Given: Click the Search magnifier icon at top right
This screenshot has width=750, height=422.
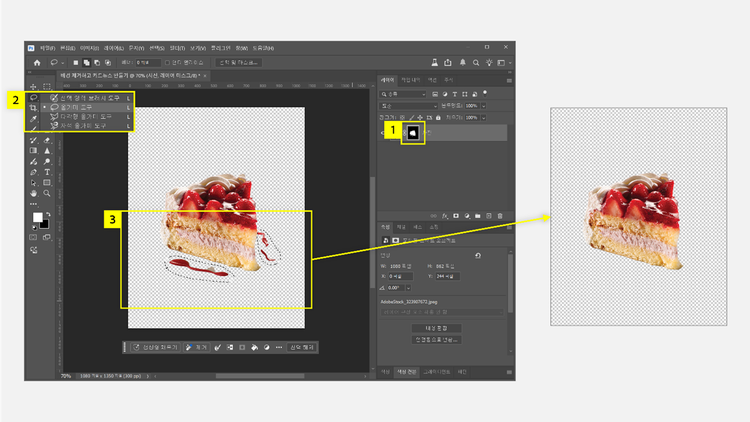Looking at the screenshot, I should click(x=476, y=63).
